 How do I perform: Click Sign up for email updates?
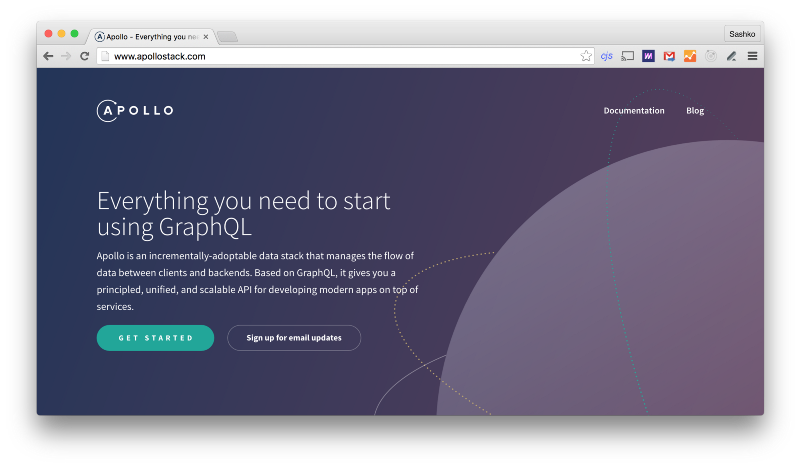[x=294, y=338]
